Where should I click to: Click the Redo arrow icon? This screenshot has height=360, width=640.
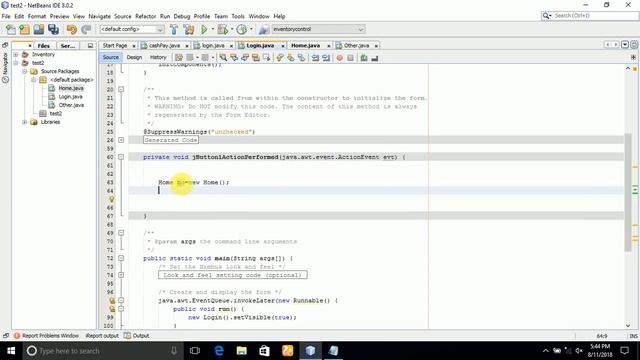(86, 29)
